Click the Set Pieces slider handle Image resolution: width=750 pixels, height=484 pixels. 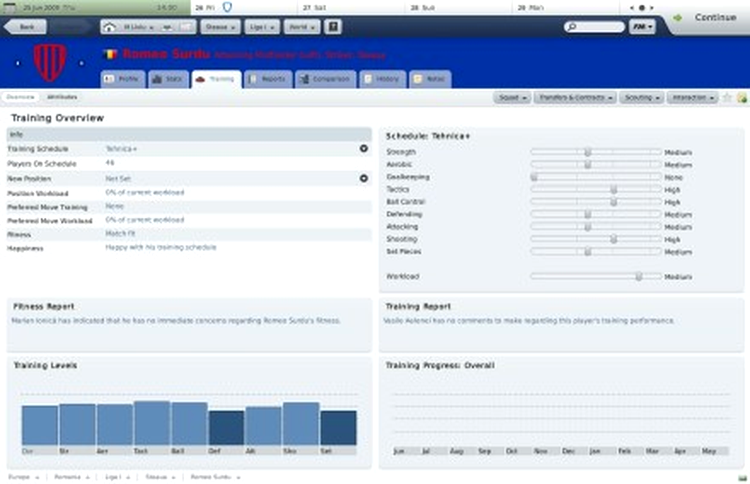point(588,252)
